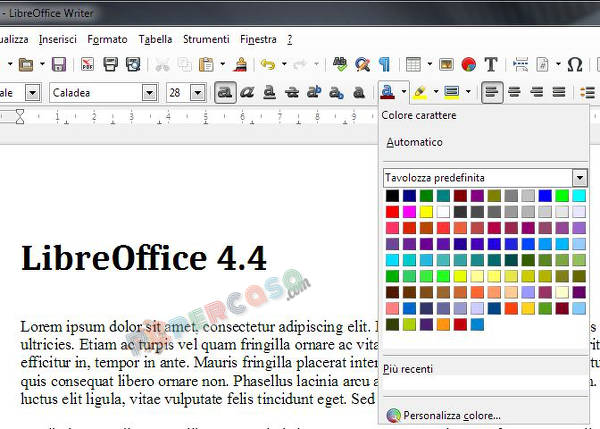
Task: Toggle Shadow text effect
Action: pos(359,92)
